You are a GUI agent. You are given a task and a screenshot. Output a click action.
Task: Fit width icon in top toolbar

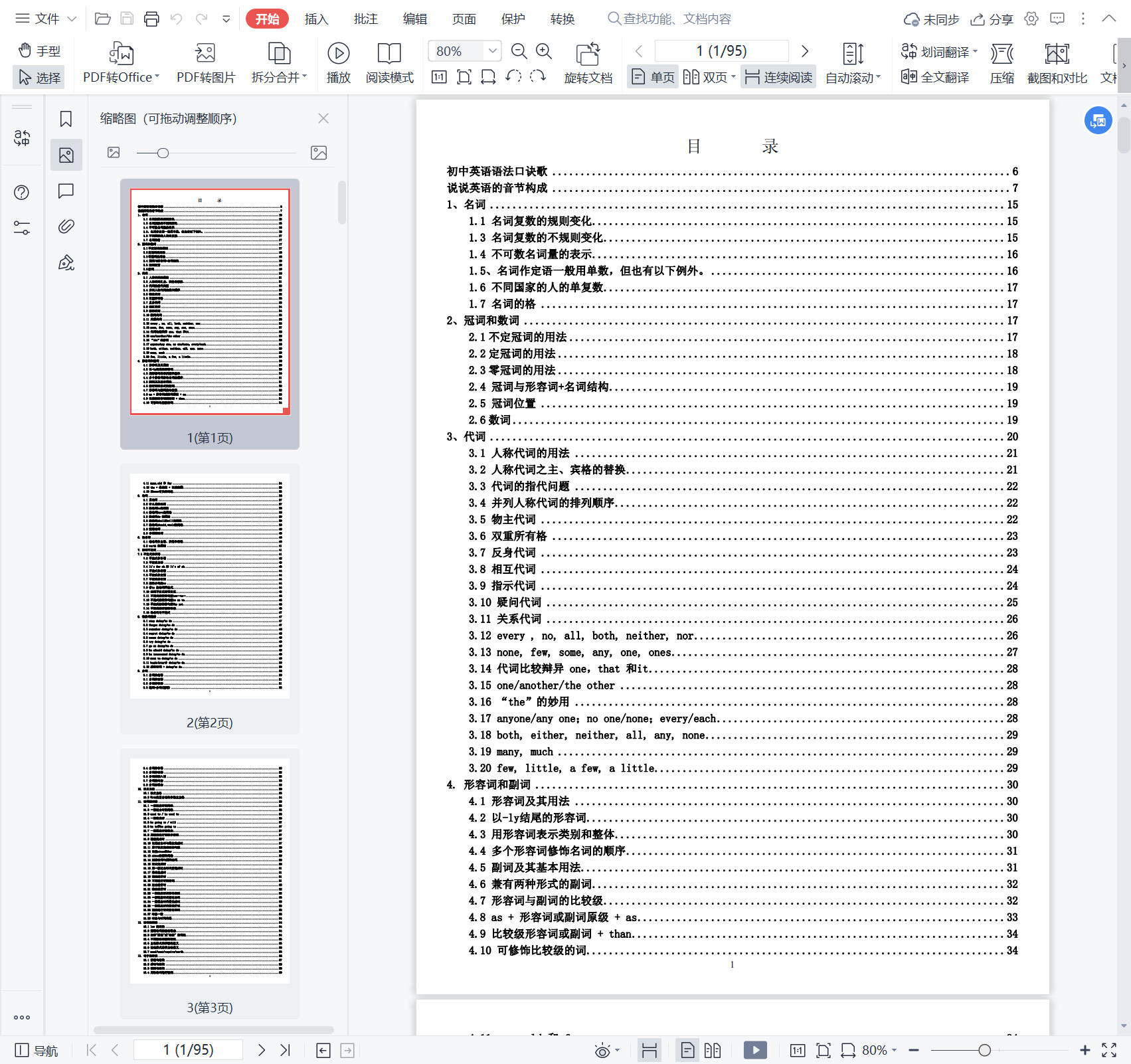[488, 77]
